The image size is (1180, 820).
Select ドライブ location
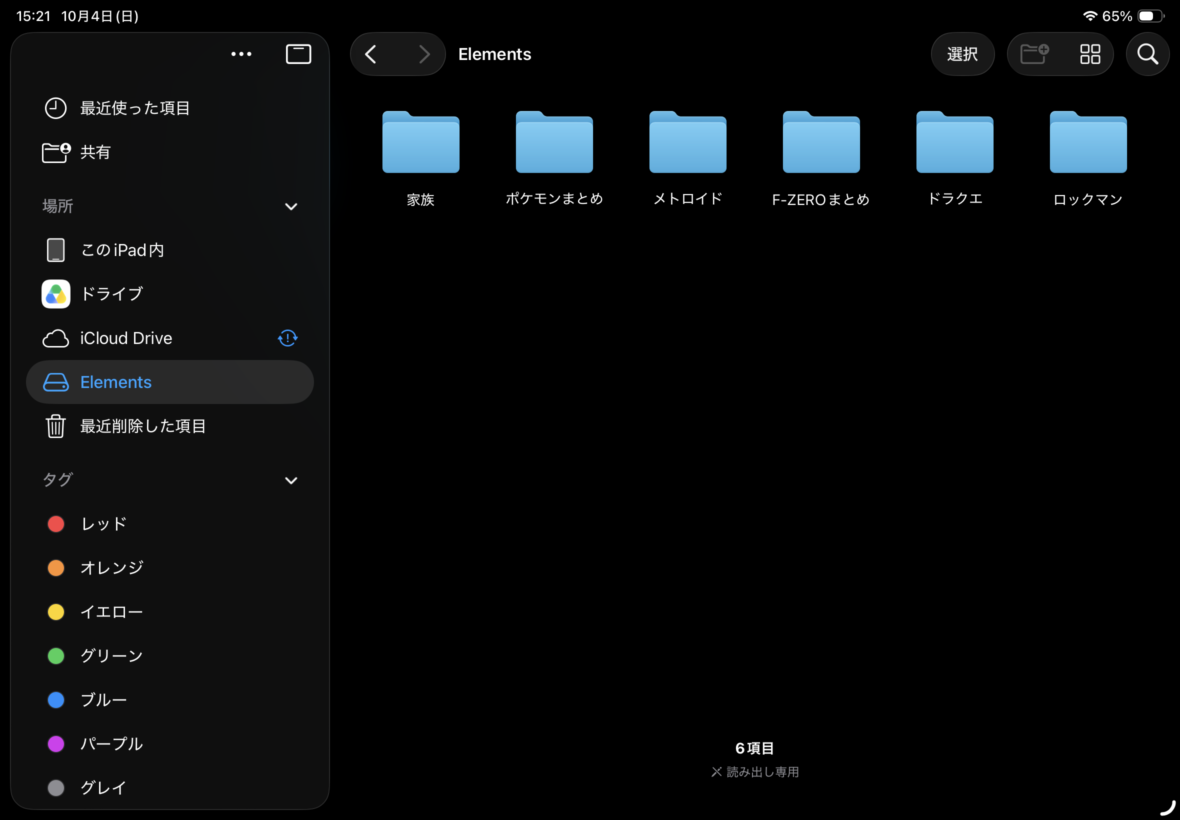point(170,294)
